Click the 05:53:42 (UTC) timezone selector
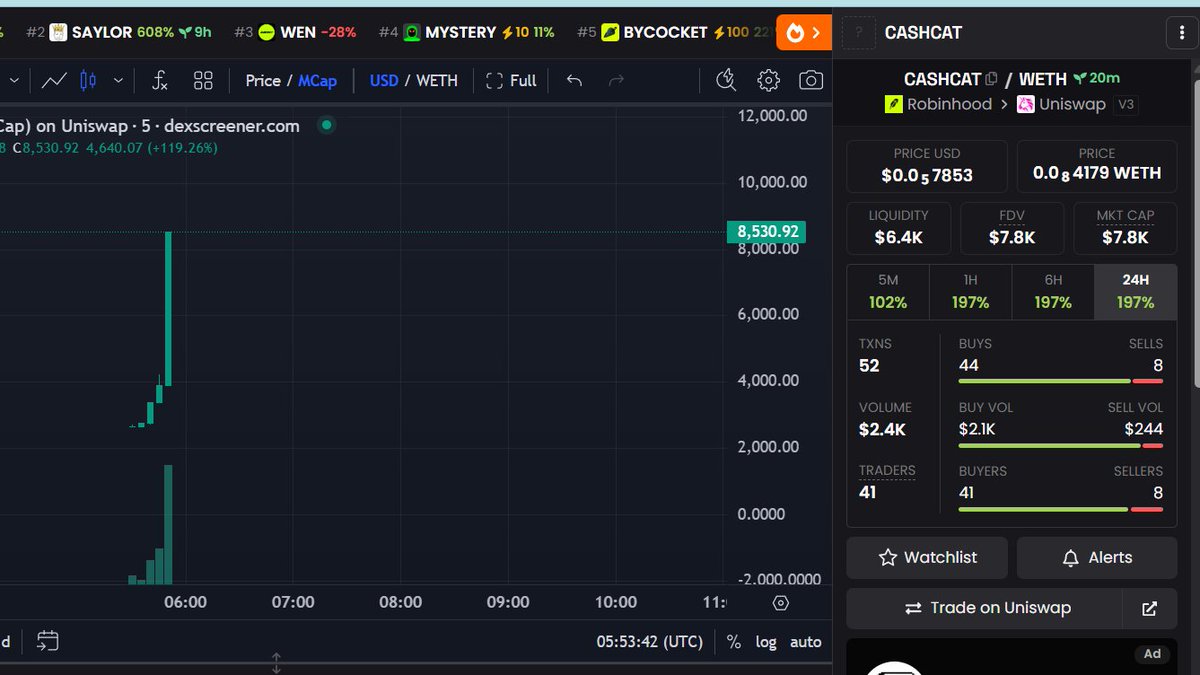The image size is (1200, 675). (x=650, y=642)
